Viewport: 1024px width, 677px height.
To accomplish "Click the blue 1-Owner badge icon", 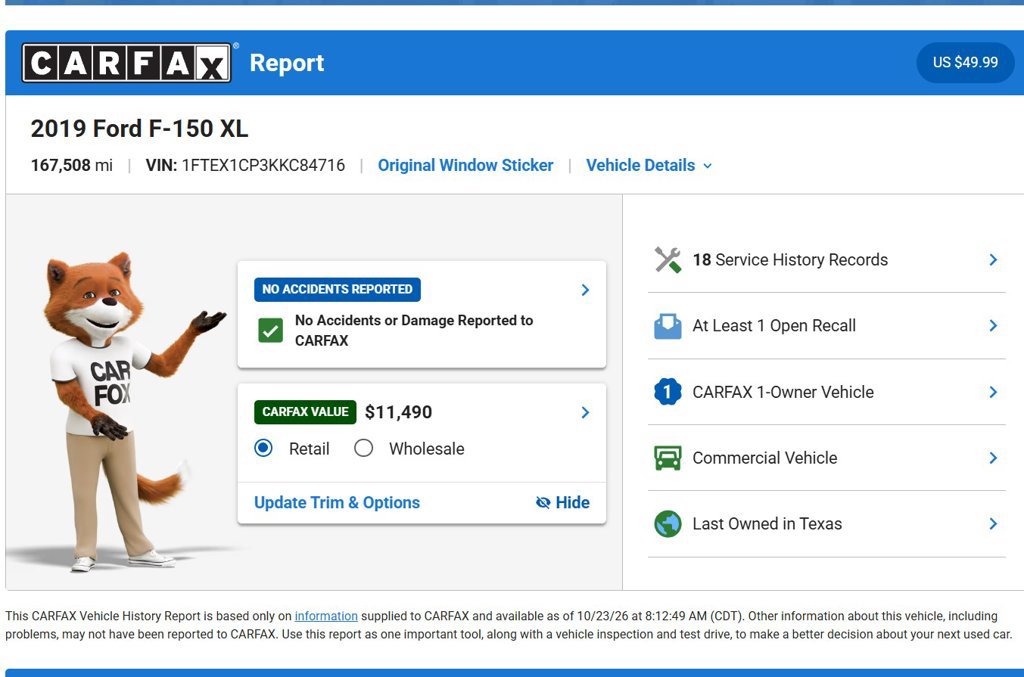I will tap(667, 392).
